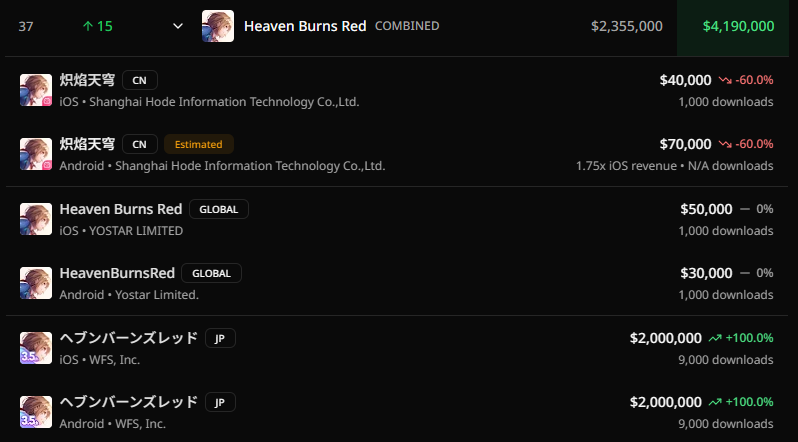Image resolution: width=798 pixels, height=442 pixels.
Task: Click ヘブンバーンズレッド title on Android row
Action: point(129,402)
